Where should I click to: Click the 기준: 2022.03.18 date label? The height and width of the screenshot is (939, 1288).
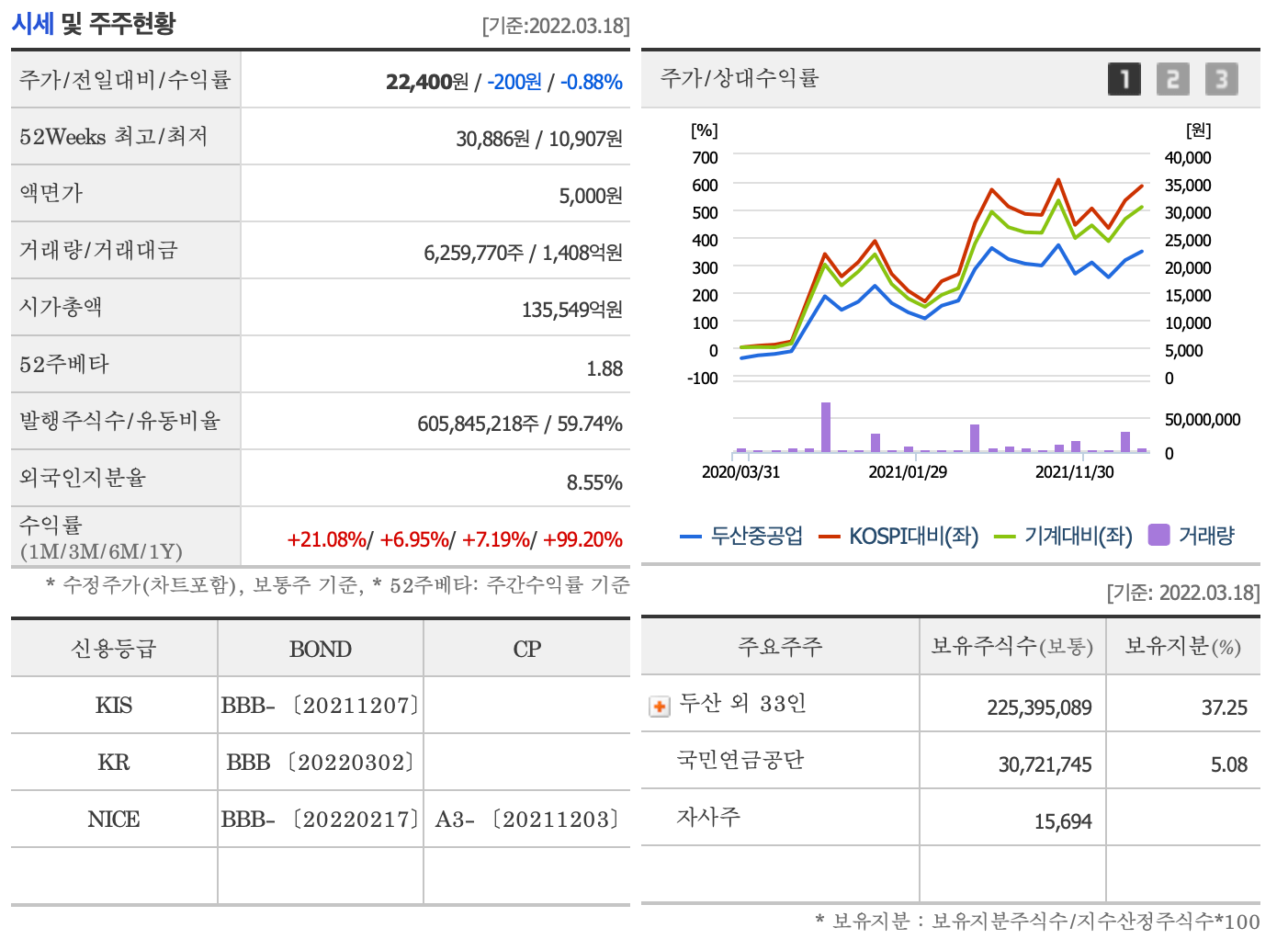1183,593
